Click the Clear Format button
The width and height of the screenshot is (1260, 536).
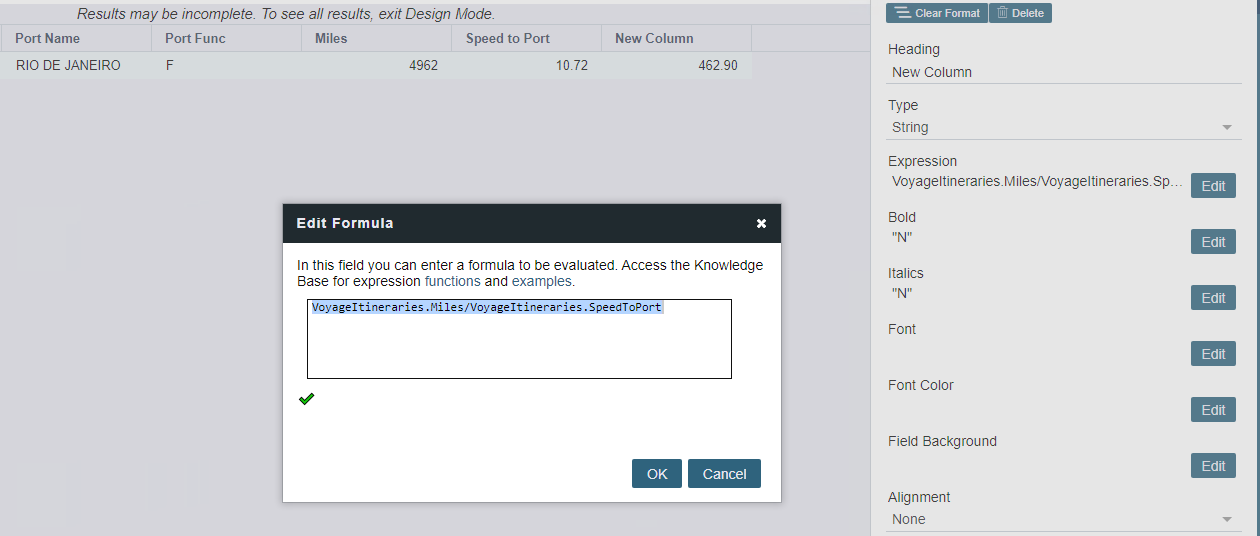pos(937,13)
